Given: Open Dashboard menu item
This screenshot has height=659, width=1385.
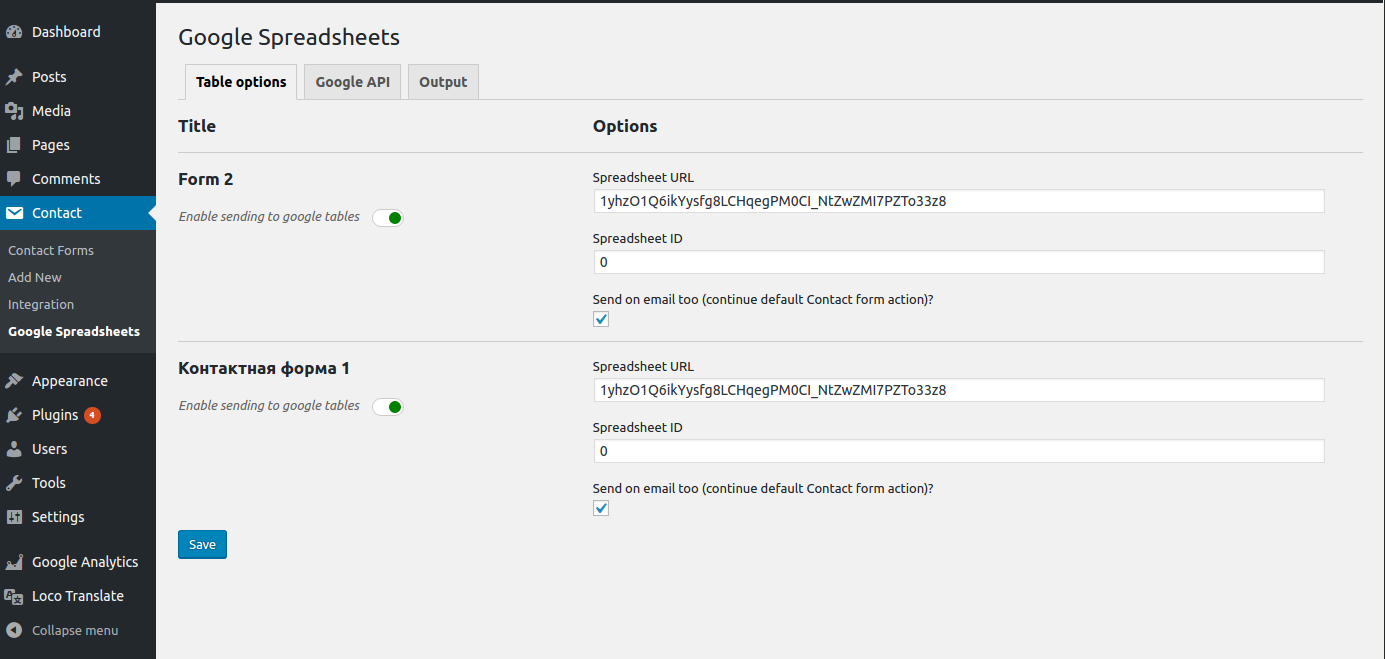Looking at the screenshot, I should pyautogui.click(x=78, y=32).
